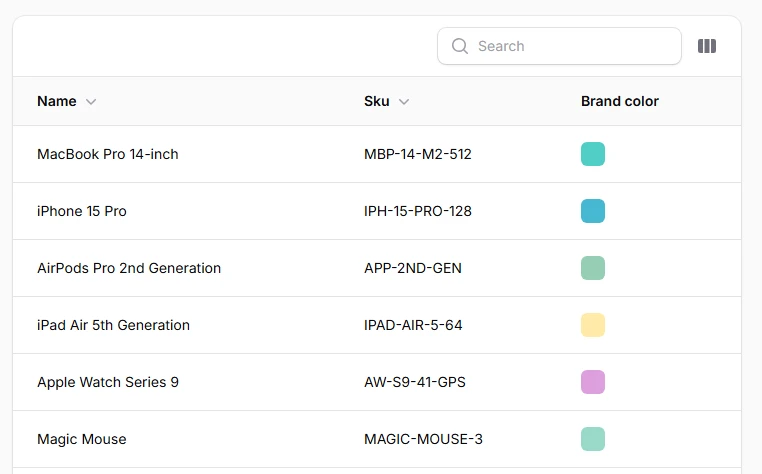762x474 pixels.
Task: Click the search magnifier icon
Action: coord(460,46)
